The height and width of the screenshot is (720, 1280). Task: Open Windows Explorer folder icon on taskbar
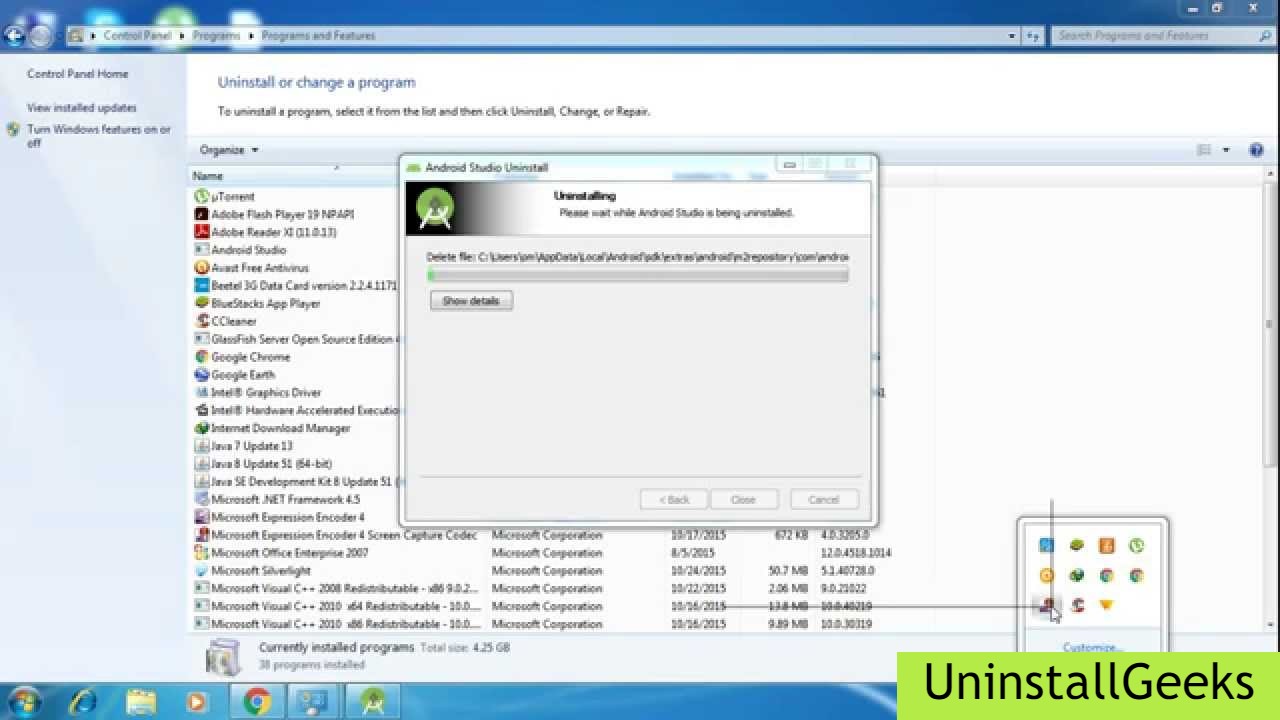tap(141, 702)
